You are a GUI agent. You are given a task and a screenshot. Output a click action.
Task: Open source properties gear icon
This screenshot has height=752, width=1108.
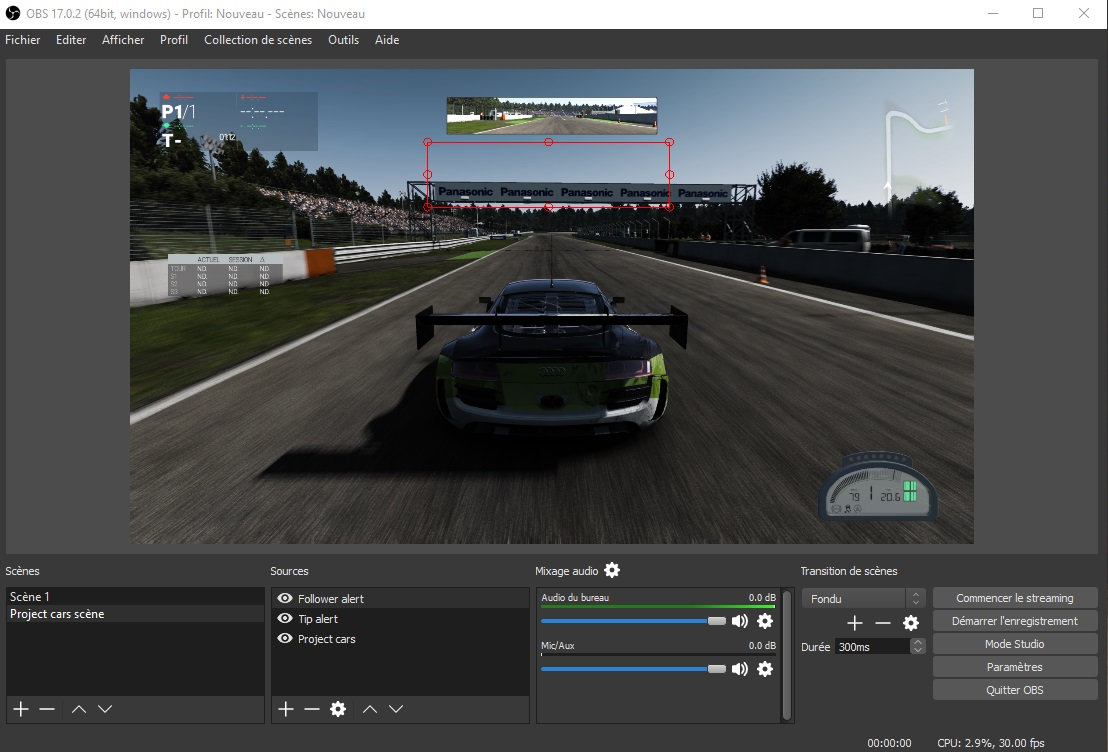point(338,709)
